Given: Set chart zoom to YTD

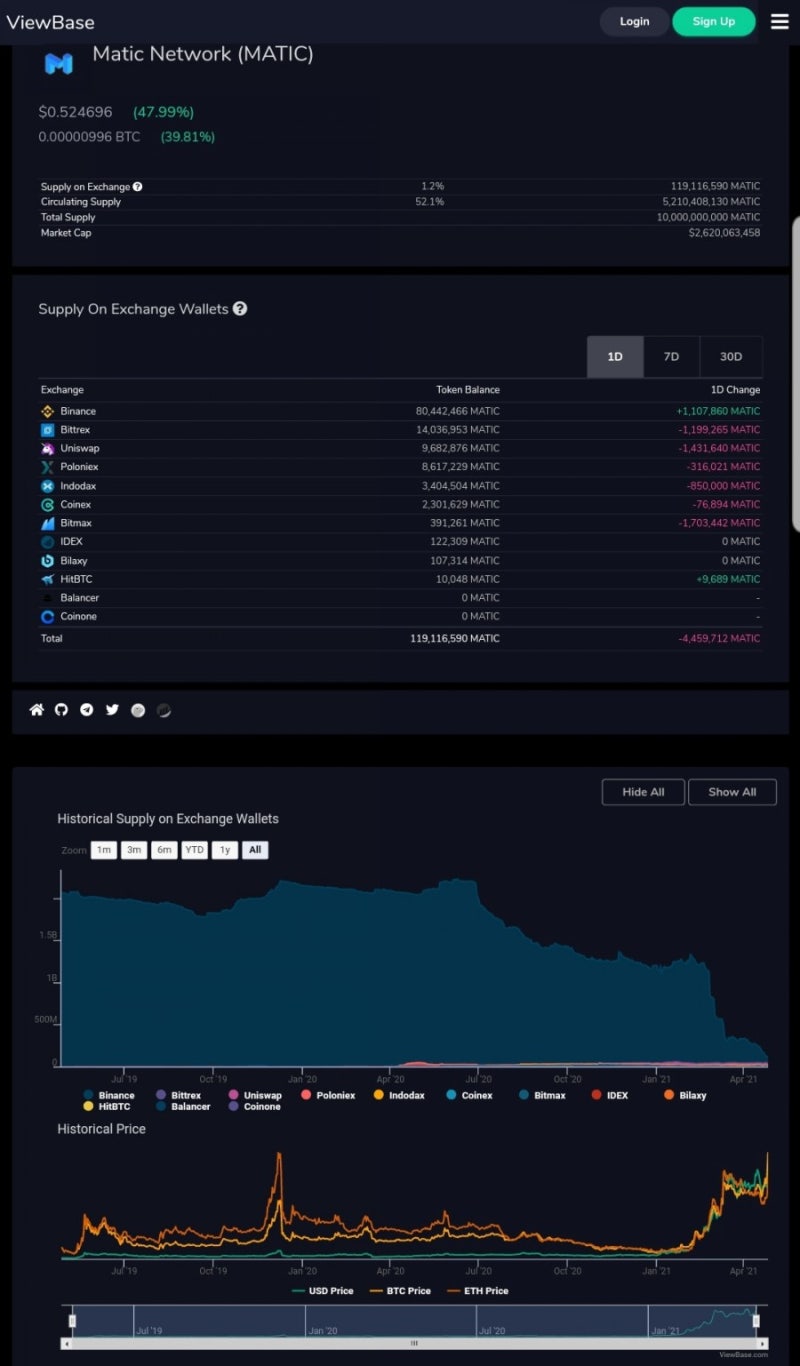Looking at the screenshot, I should [194, 850].
